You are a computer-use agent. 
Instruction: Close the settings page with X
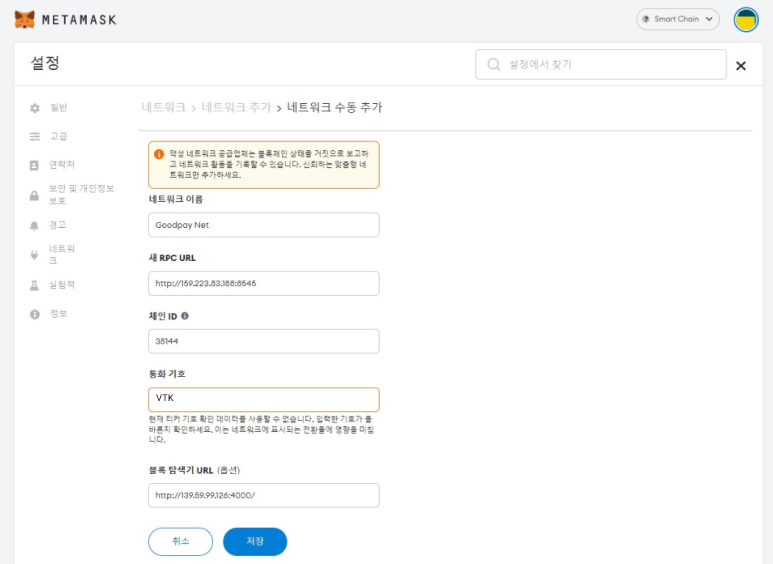click(x=741, y=66)
